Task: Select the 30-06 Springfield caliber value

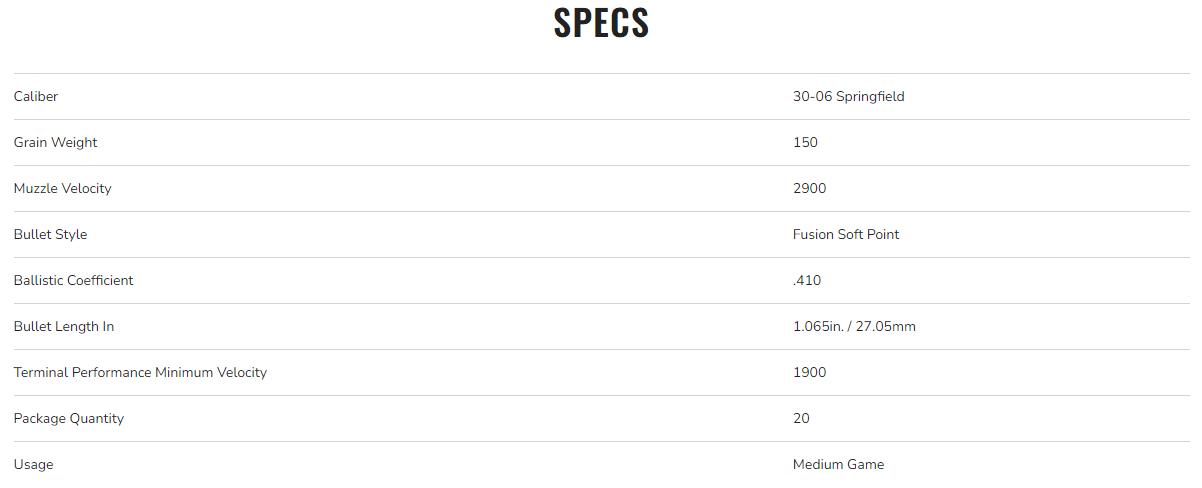Action: coord(848,97)
